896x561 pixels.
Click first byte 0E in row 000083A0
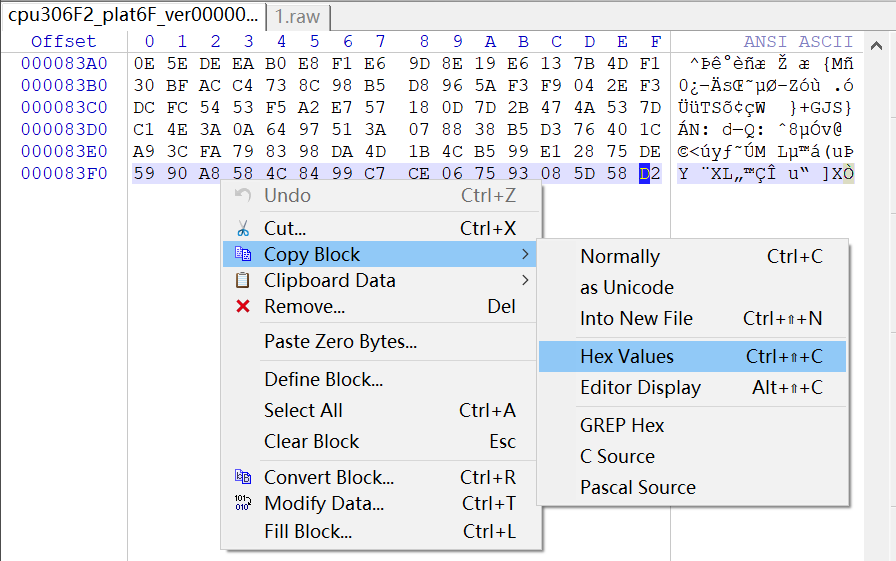coord(144,63)
